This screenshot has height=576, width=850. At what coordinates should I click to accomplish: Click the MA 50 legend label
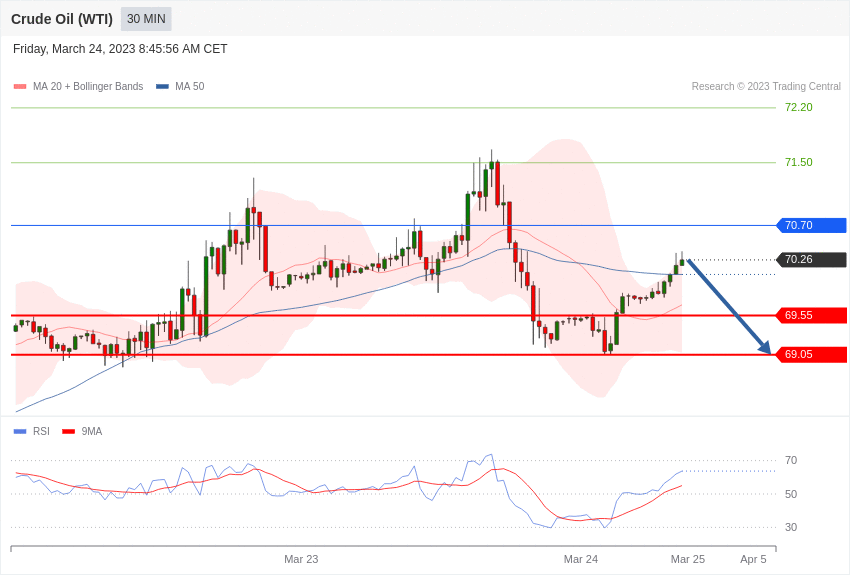(190, 86)
